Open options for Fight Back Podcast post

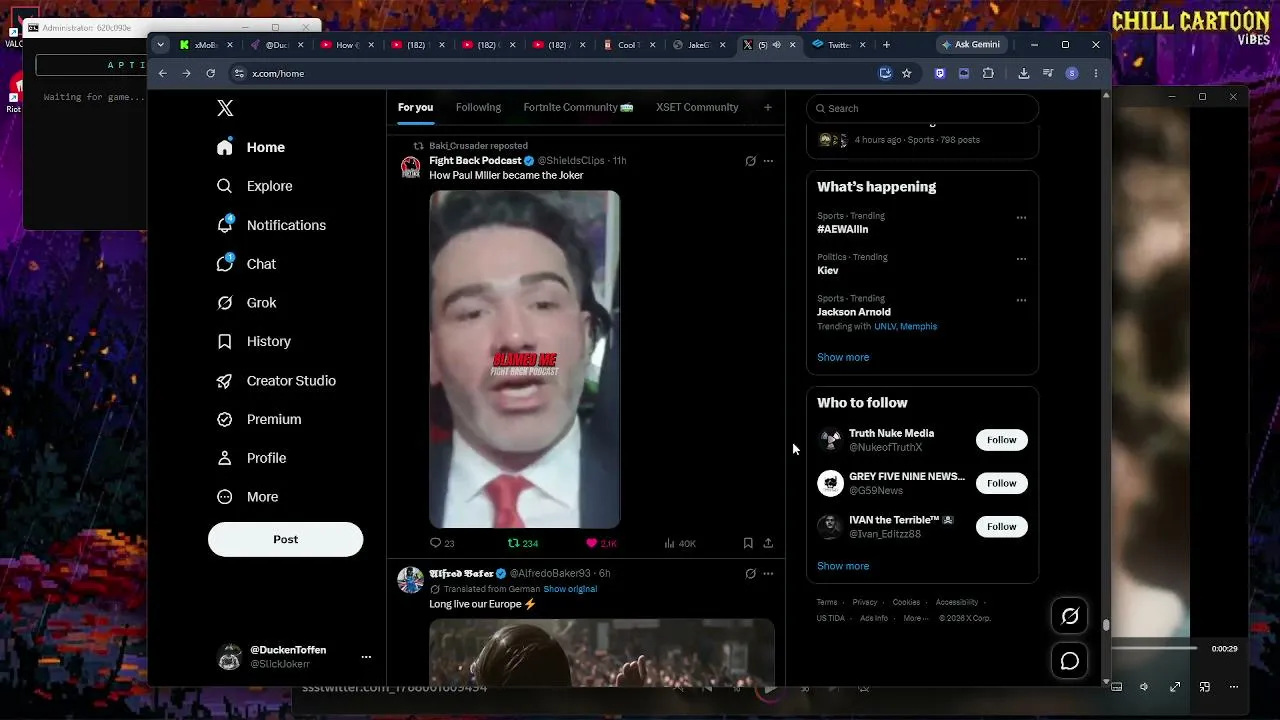pyautogui.click(x=768, y=161)
